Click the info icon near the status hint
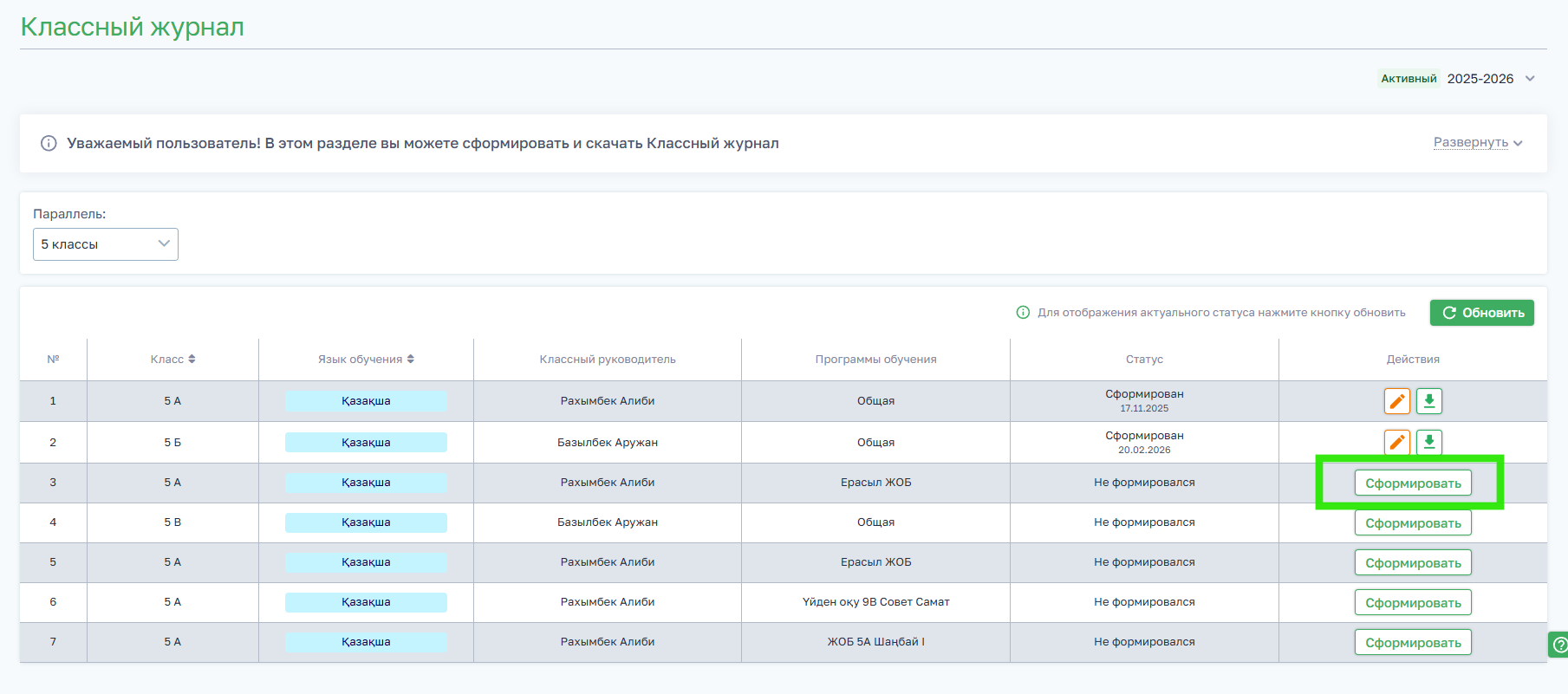This screenshot has width=1568, height=694. point(1023,313)
